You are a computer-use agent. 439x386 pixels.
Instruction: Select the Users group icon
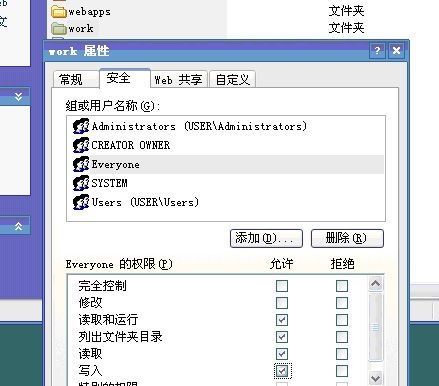pos(81,202)
